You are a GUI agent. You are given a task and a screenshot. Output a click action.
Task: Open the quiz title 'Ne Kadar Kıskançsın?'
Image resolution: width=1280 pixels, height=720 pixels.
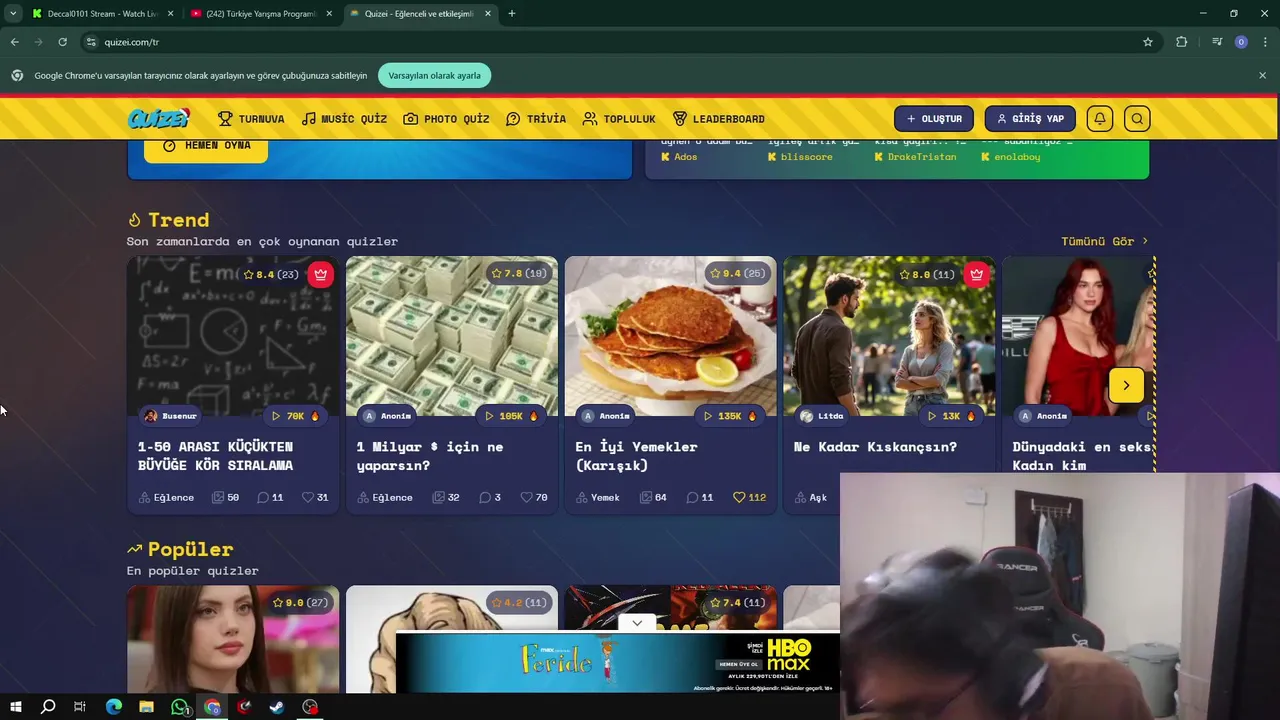875,447
